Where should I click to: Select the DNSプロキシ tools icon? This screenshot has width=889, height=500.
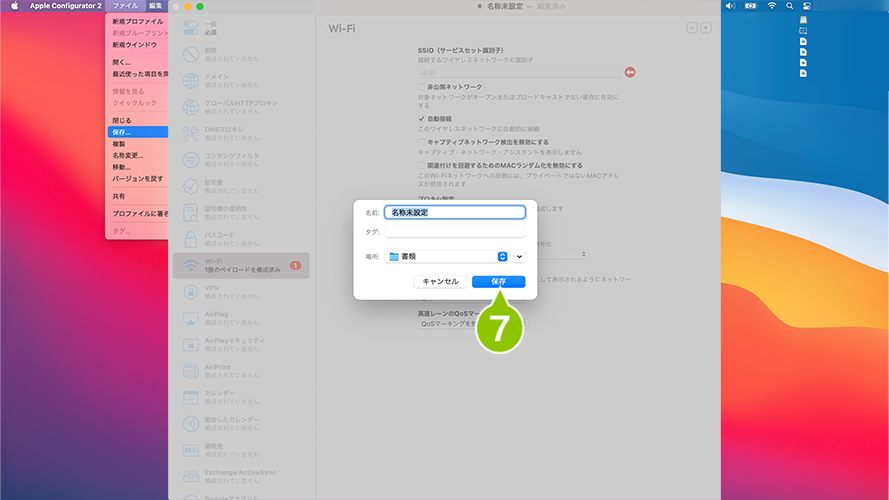[x=190, y=133]
